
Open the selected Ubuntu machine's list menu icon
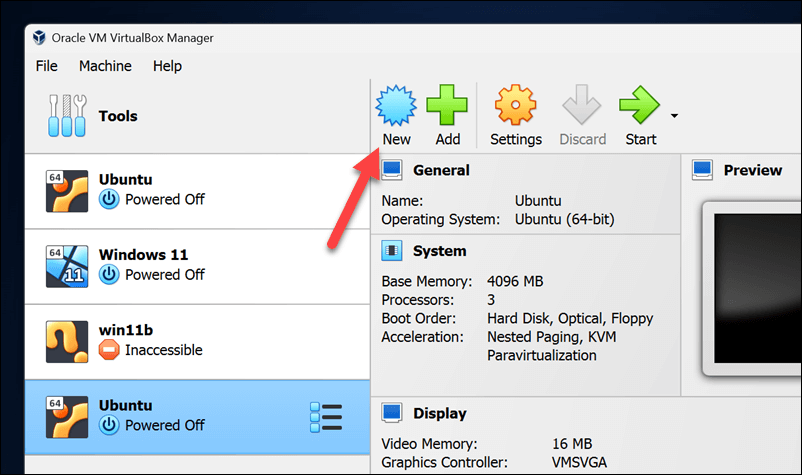(326, 416)
